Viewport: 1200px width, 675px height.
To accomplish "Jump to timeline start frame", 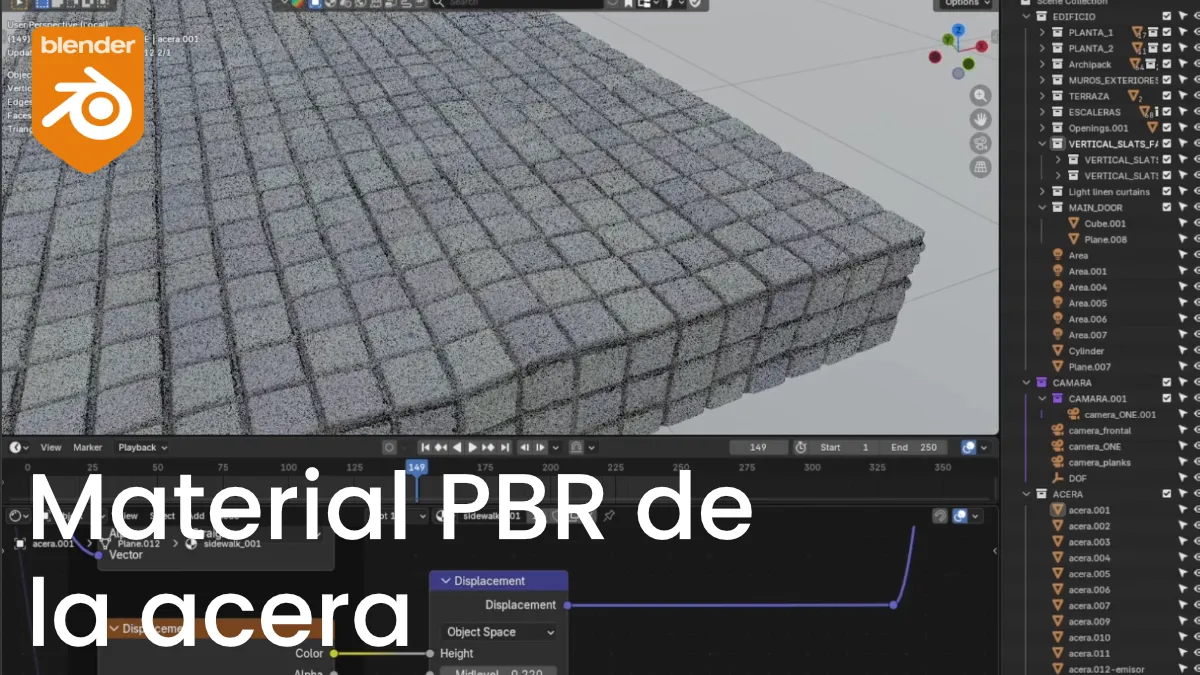I will (425, 447).
